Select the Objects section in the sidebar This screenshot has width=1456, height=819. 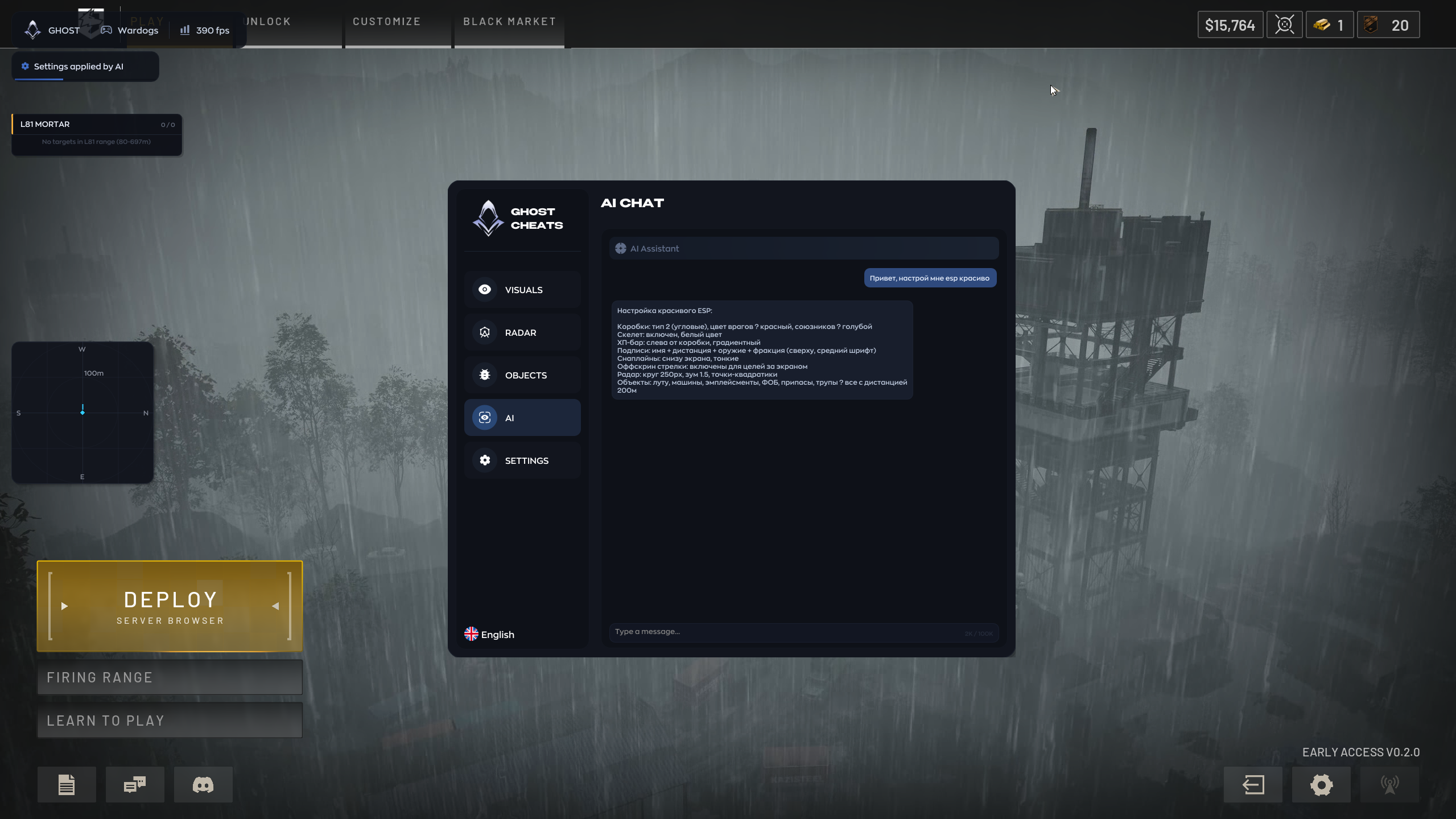click(522, 375)
